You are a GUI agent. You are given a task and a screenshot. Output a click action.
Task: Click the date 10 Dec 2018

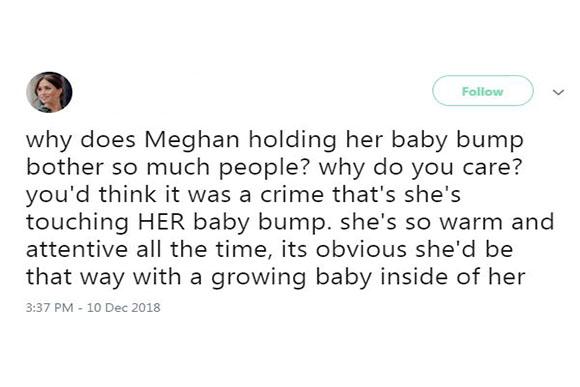point(124,307)
